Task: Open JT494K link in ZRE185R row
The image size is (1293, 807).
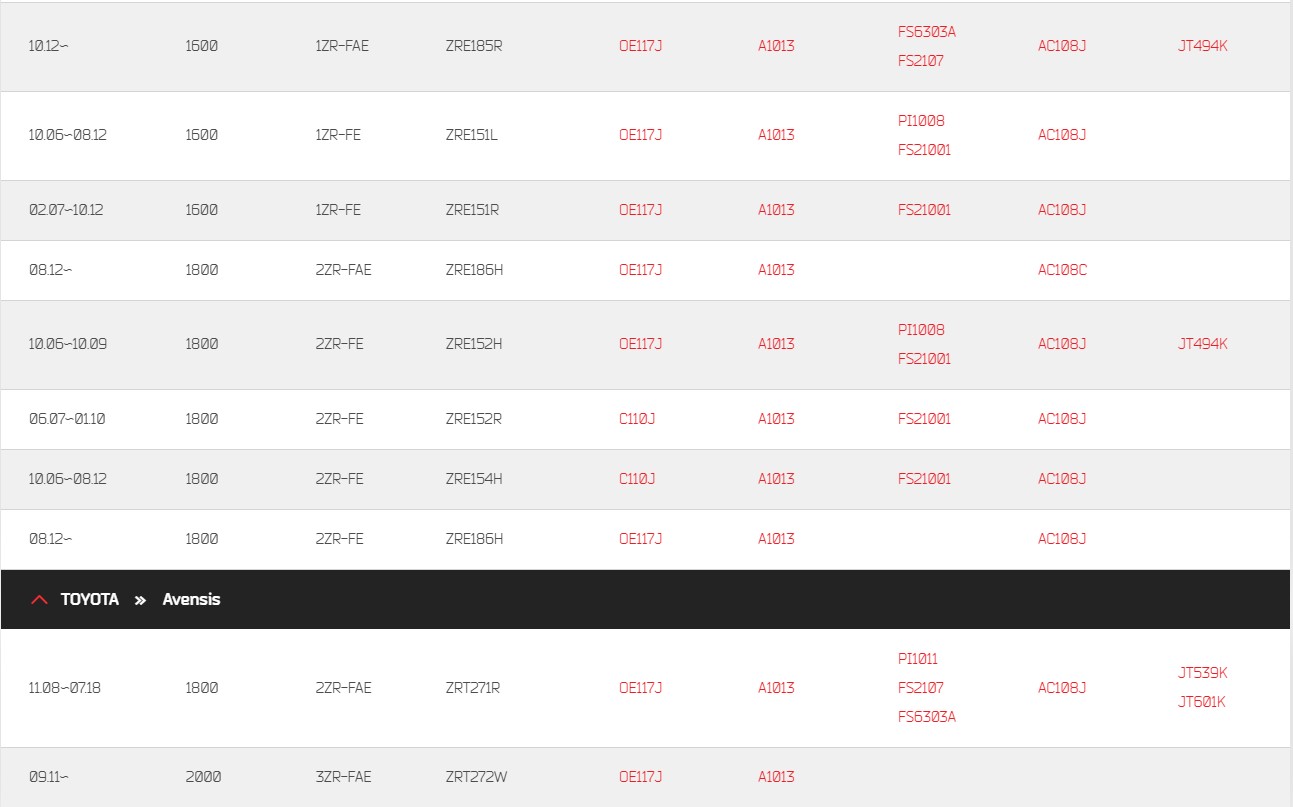Action: (x=1203, y=46)
